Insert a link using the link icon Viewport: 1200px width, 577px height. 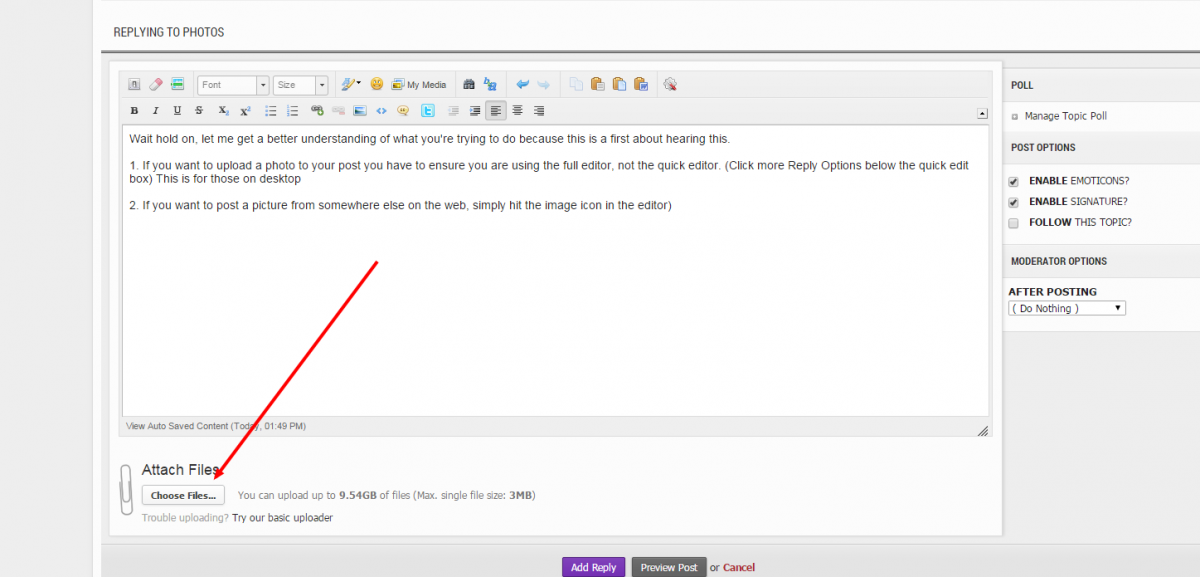coord(317,111)
